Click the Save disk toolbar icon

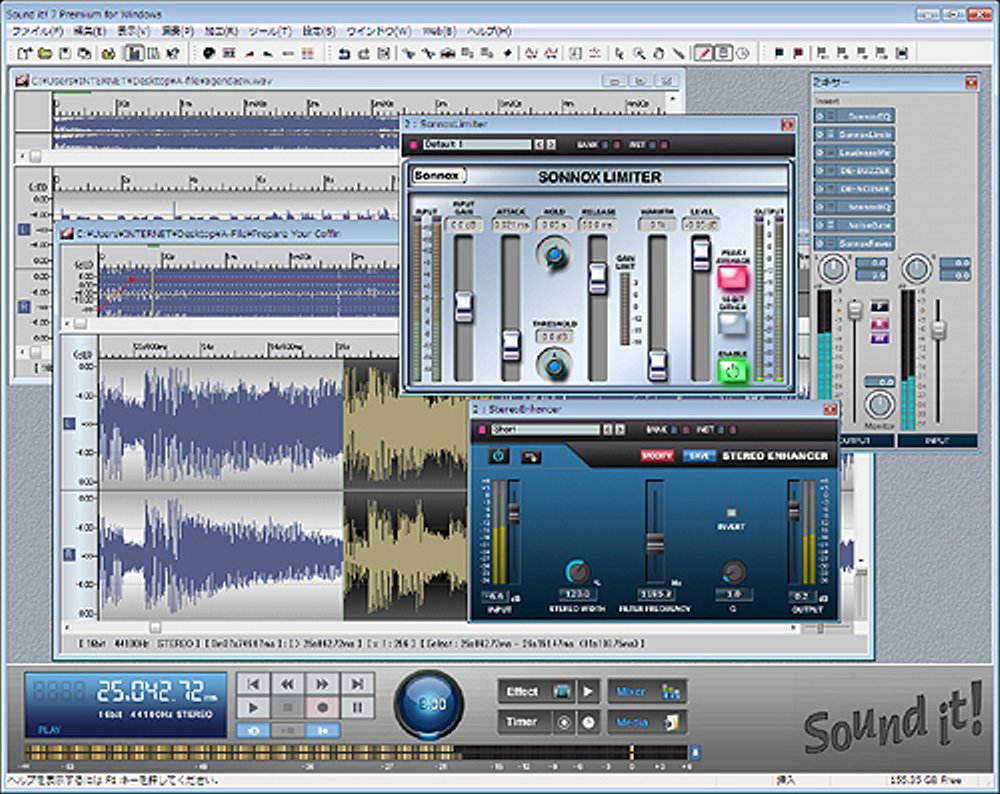pos(64,54)
